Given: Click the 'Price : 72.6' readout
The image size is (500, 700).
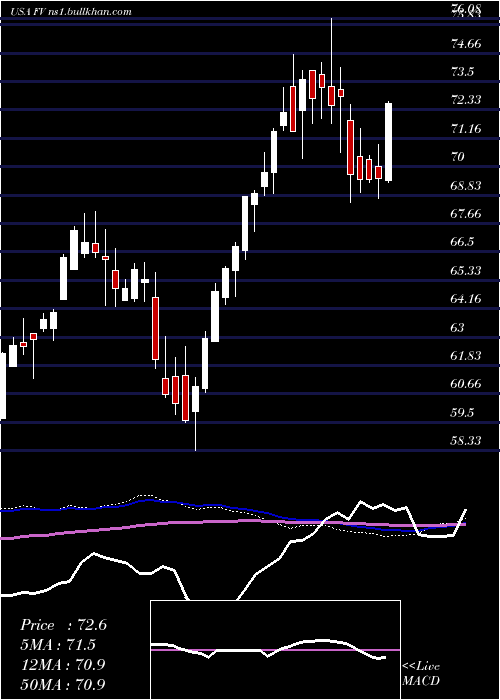Looking at the screenshot, I should pos(63,625).
